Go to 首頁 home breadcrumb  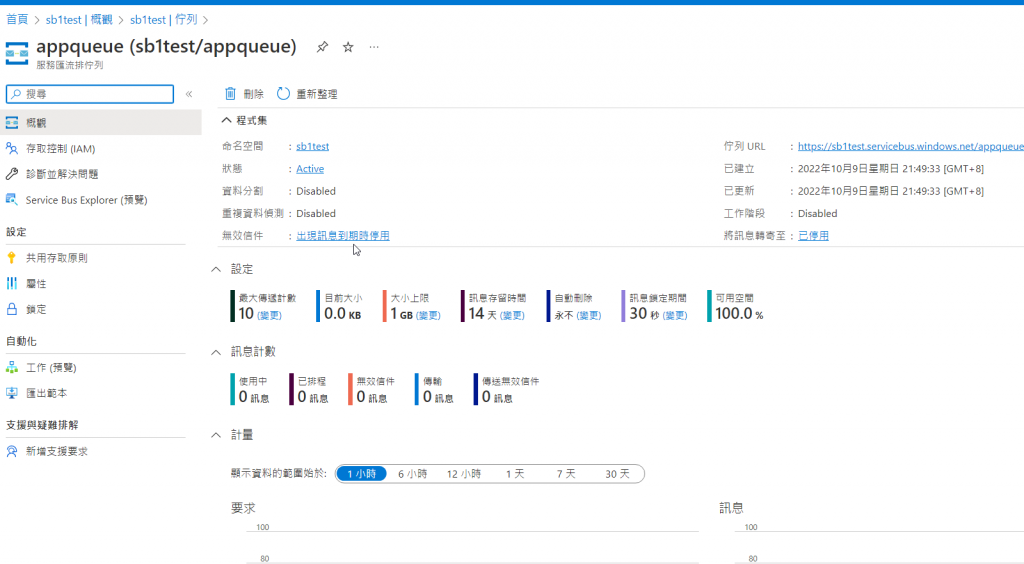click(x=17, y=20)
